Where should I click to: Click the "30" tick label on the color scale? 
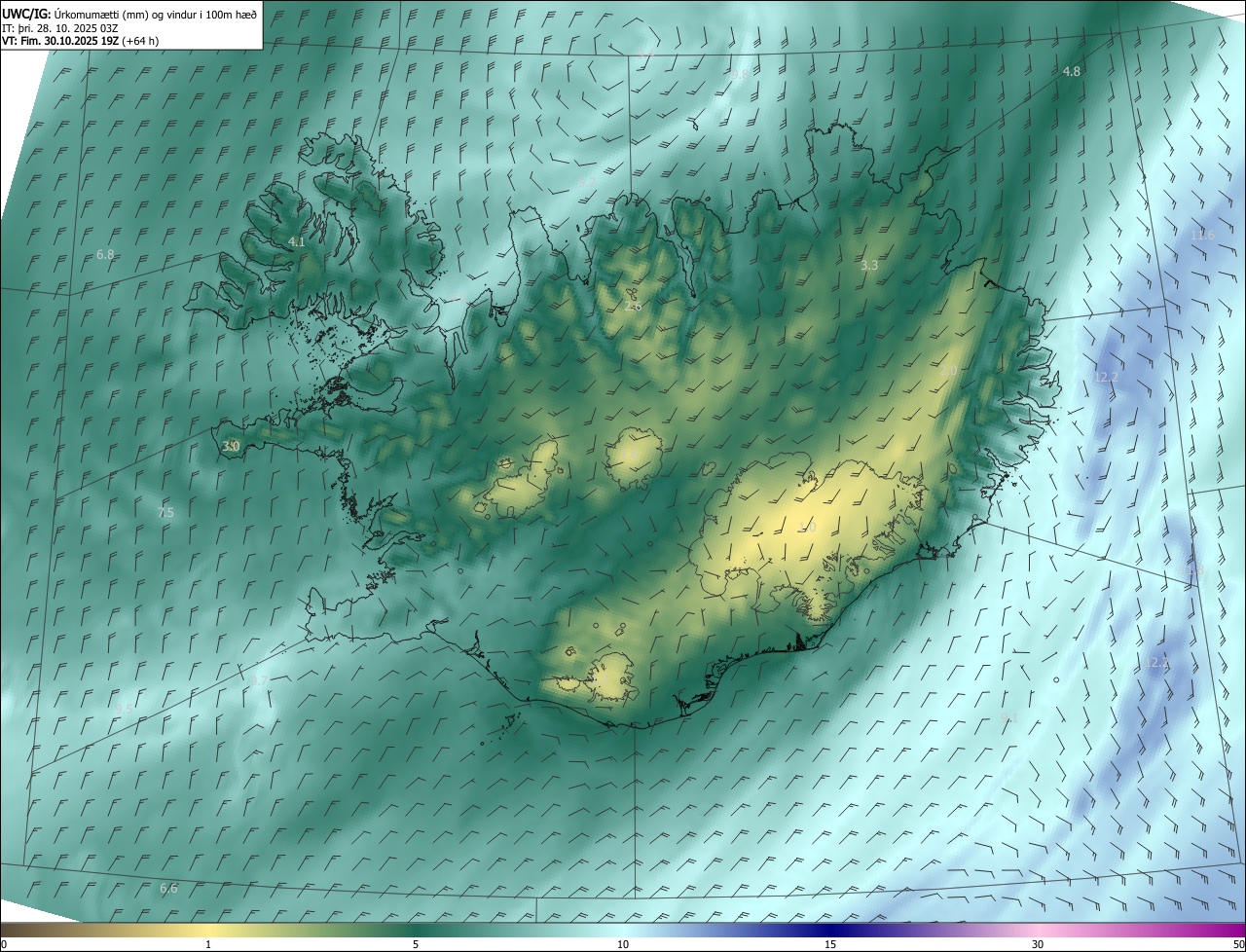1038,945
